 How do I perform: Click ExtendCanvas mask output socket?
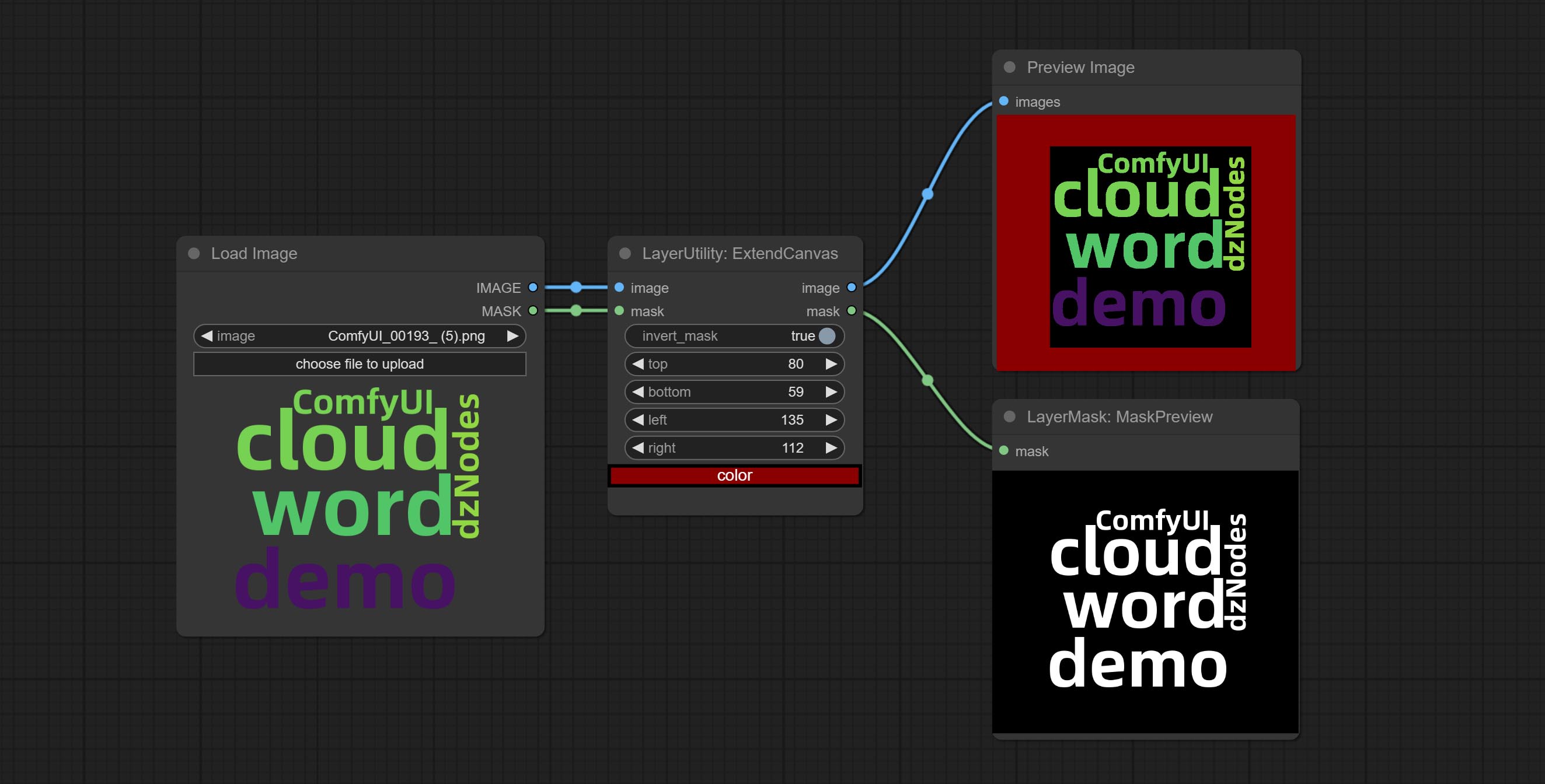pyautogui.click(x=851, y=311)
